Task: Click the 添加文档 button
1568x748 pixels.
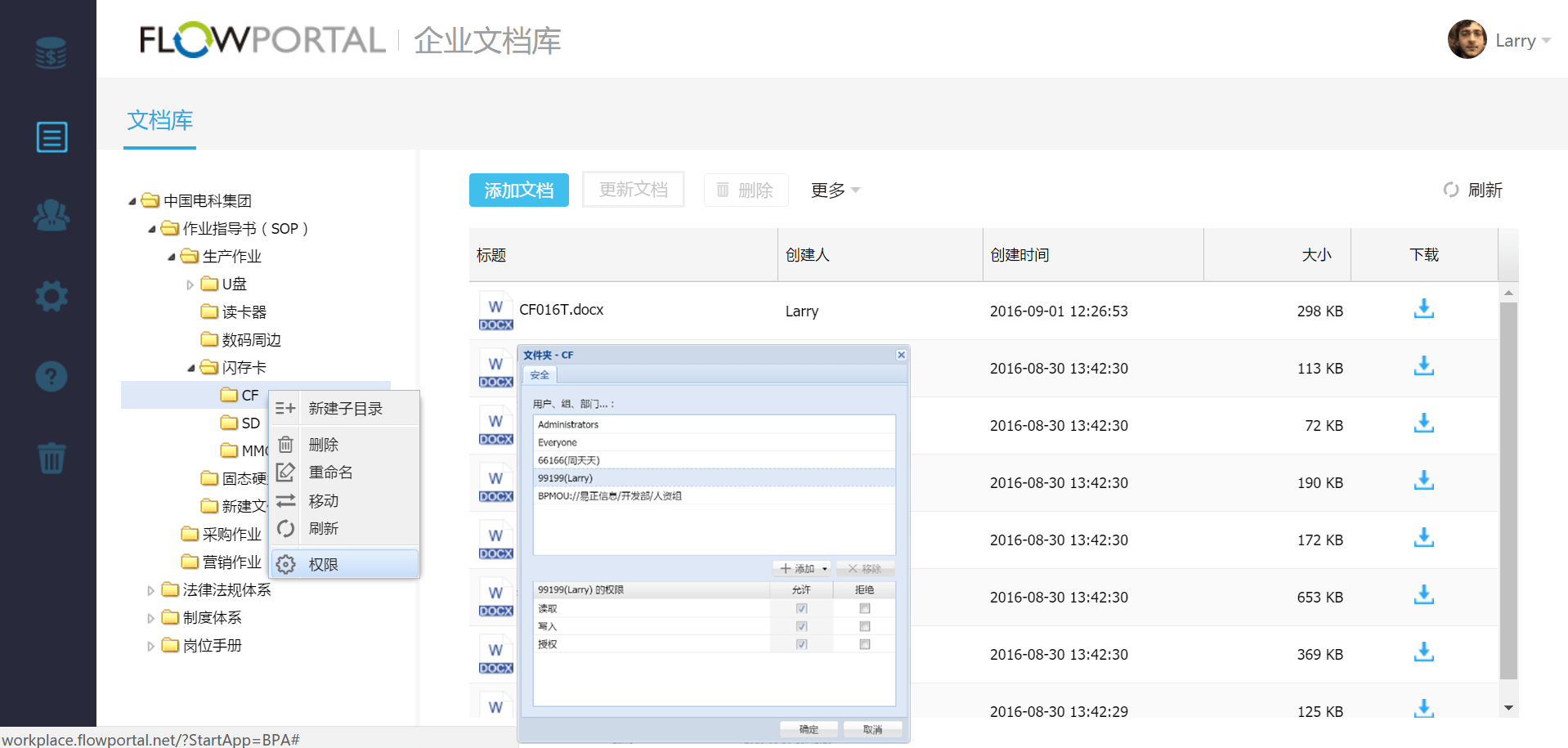Action: (518, 190)
